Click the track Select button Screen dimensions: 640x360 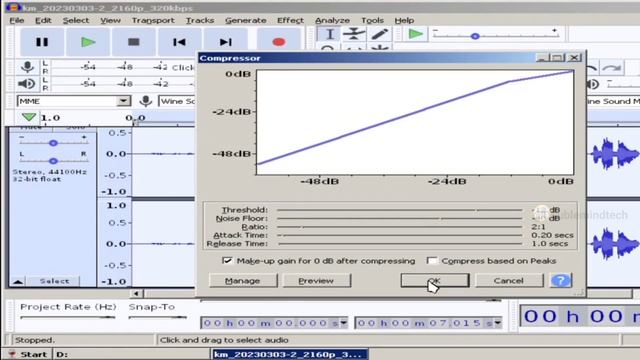click(x=54, y=281)
